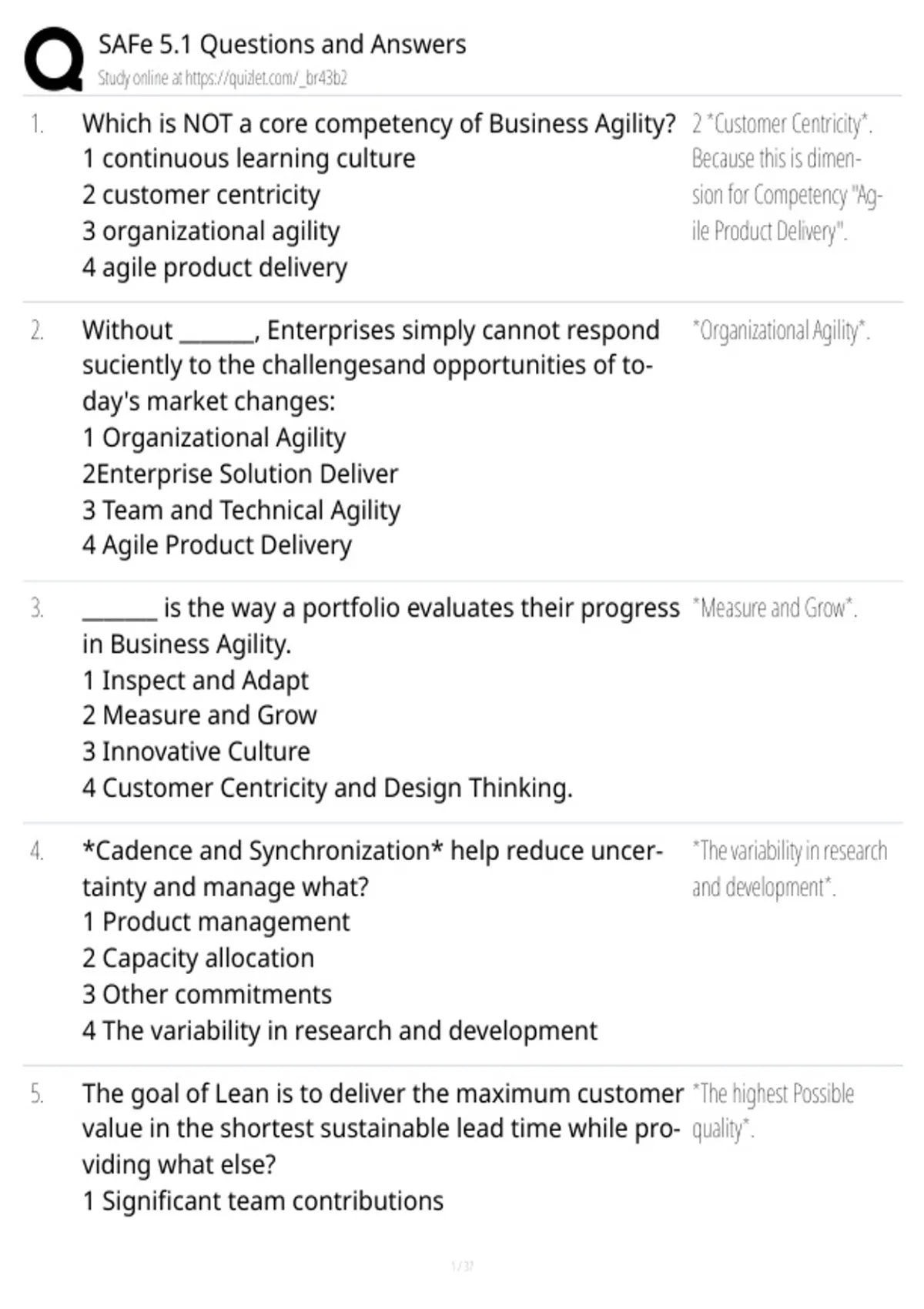
Task: Select question number 1 marker
Action: 37,123
